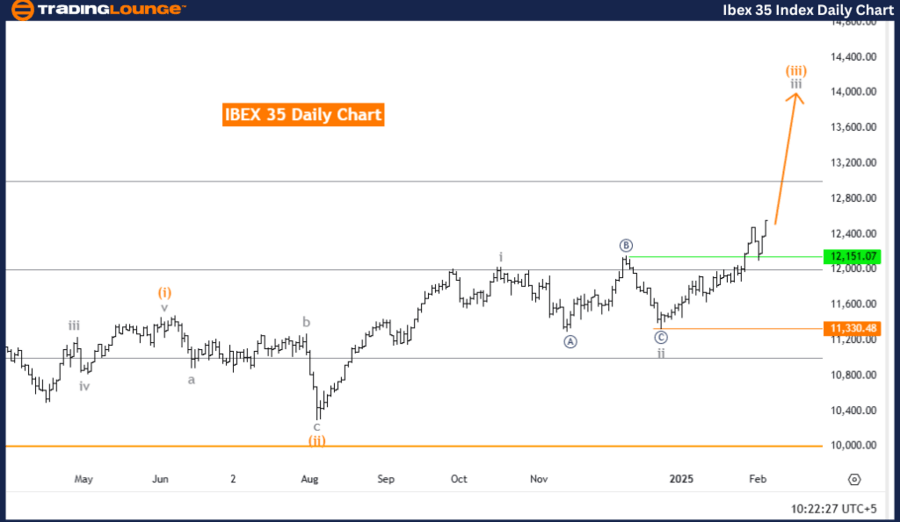The height and width of the screenshot is (522, 900).
Task: Click the circled B wave marker
Action: (625, 245)
